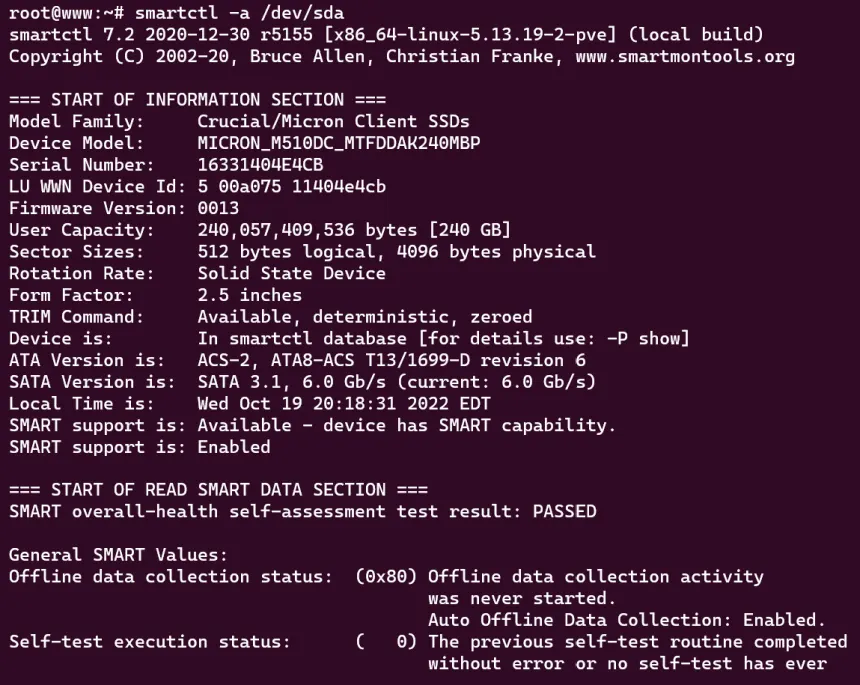This screenshot has width=860, height=685.
Task: Click the -P show hint text
Action: pyautogui.click(x=643, y=338)
